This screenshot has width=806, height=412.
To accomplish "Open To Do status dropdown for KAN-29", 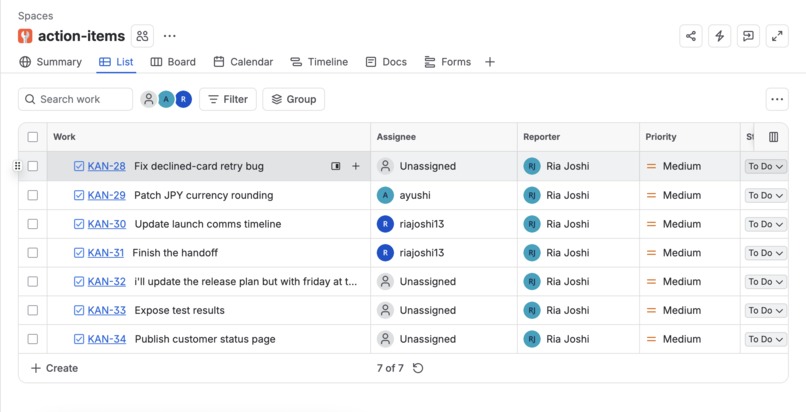I will click(x=766, y=195).
